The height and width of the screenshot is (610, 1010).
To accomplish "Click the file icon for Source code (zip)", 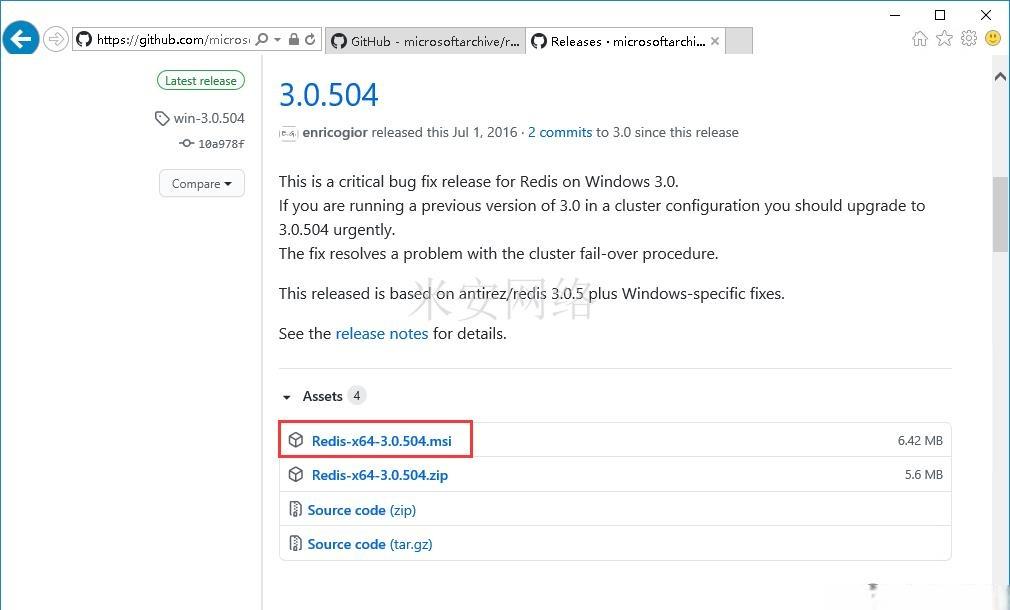I will (x=295, y=510).
